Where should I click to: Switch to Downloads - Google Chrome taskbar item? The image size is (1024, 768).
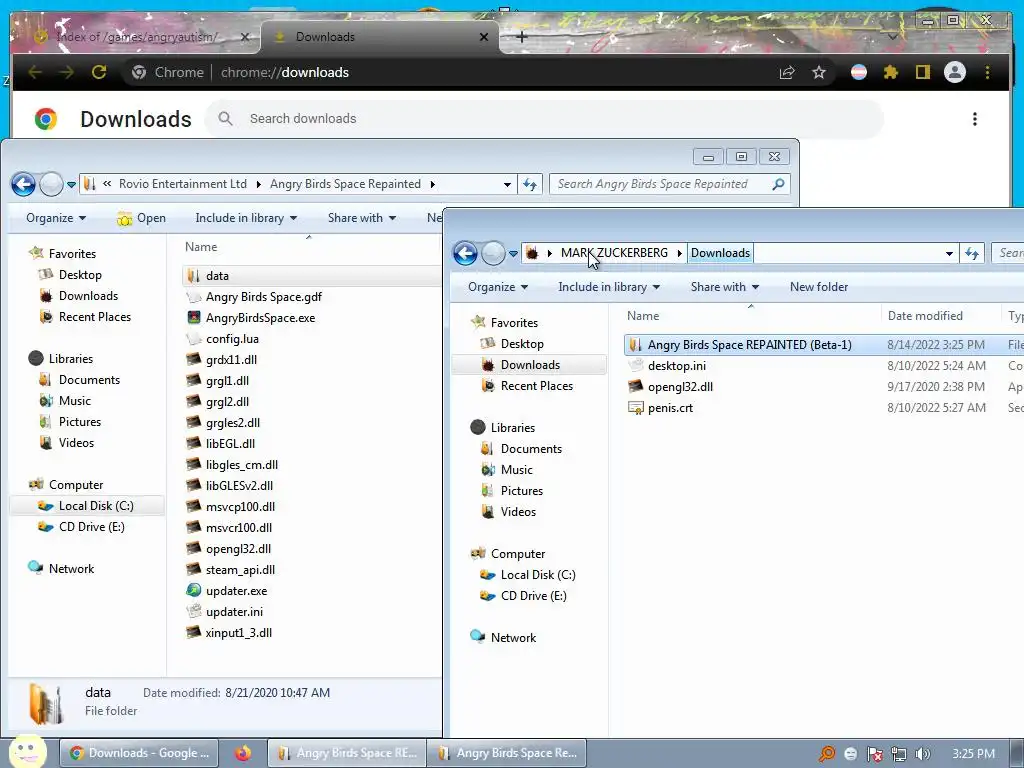(138, 753)
